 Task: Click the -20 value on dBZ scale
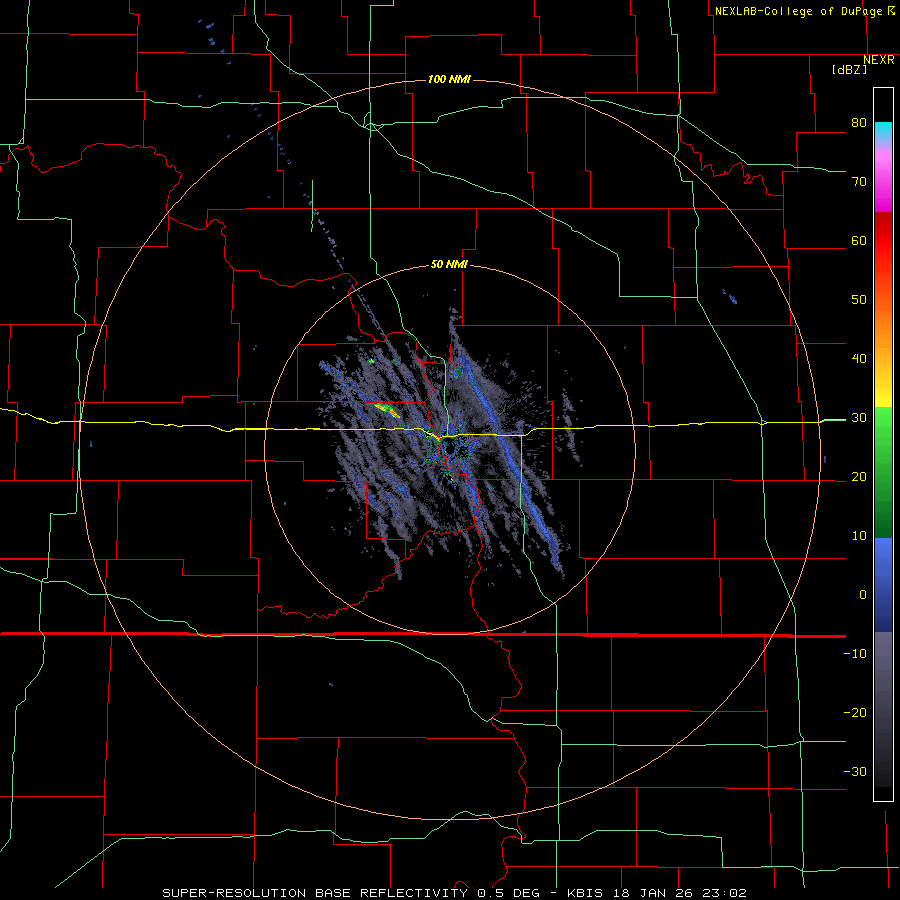pyautogui.click(x=855, y=713)
